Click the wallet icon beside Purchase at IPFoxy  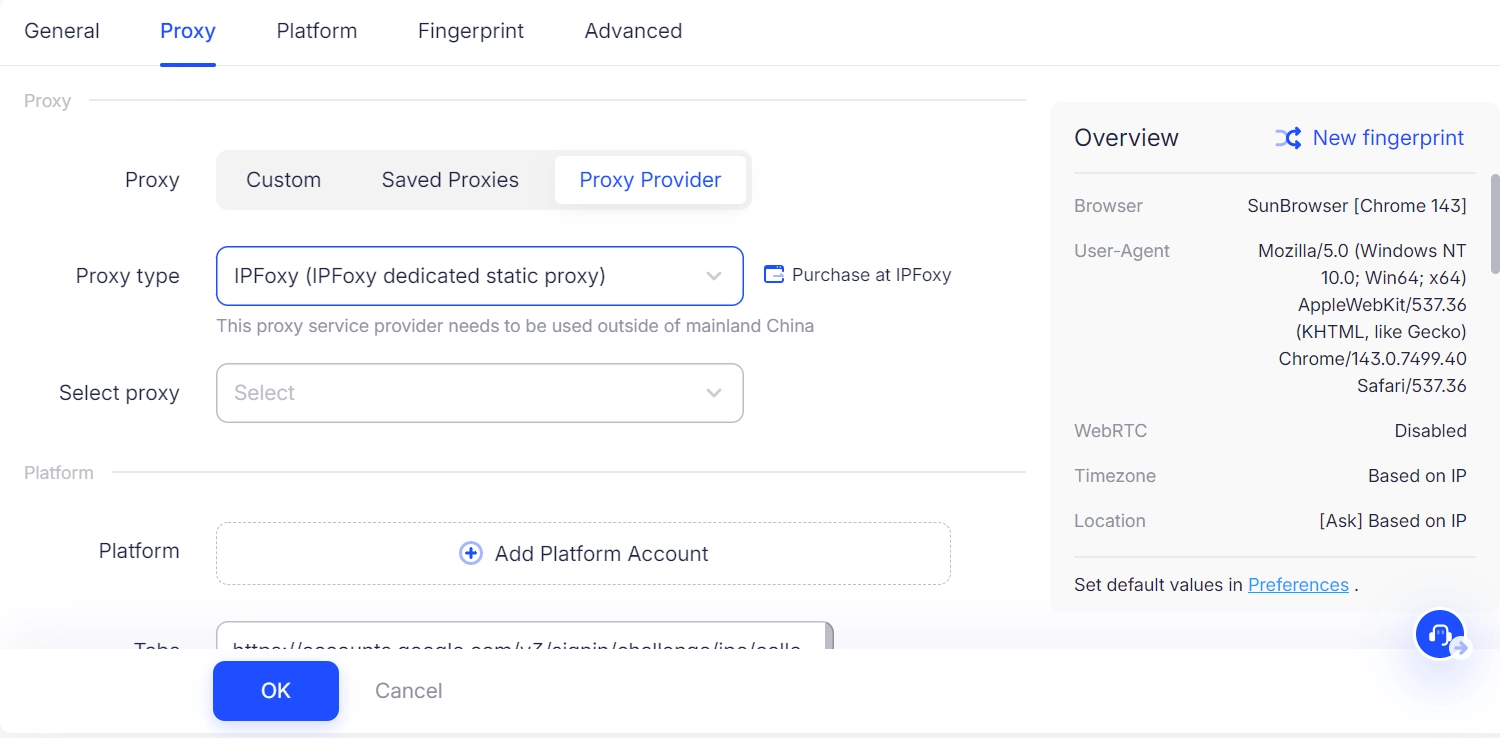coord(774,274)
